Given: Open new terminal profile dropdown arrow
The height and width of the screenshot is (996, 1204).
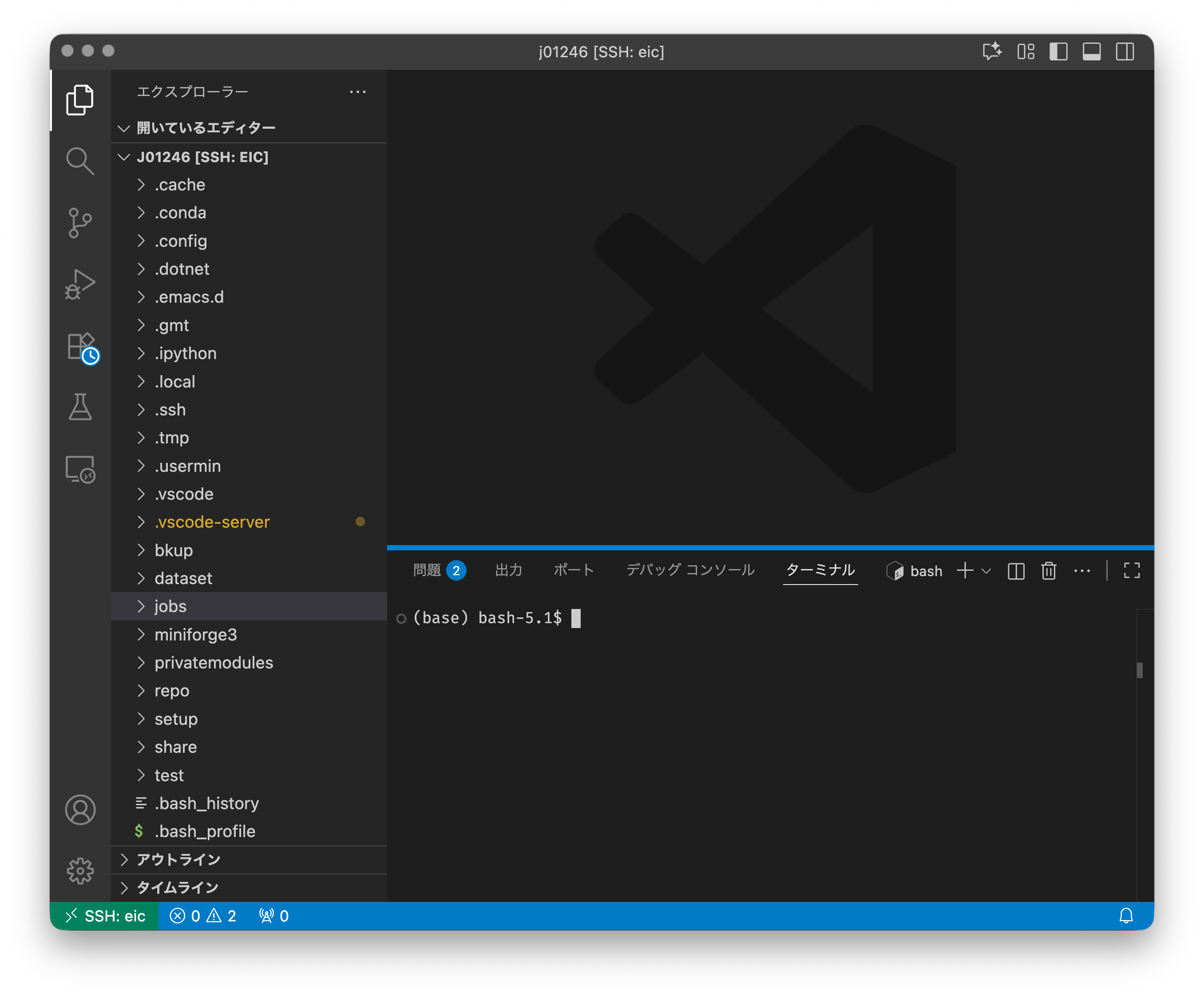Looking at the screenshot, I should [987, 571].
